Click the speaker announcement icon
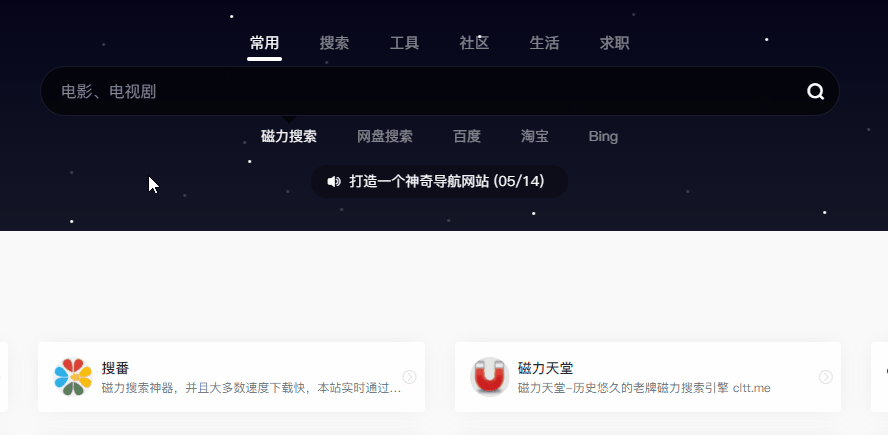Image resolution: width=888 pixels, height=435 pixels. pos(334,181)
